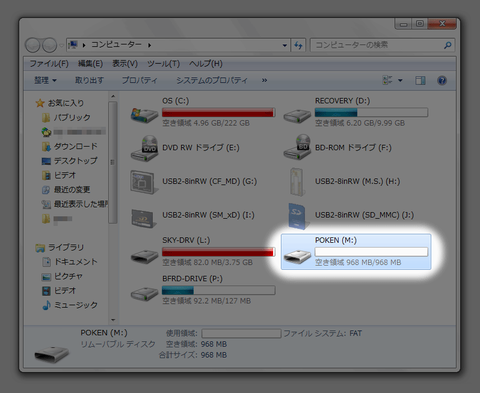
Task: Click the help question mark icon
Action: pos(442,81)
